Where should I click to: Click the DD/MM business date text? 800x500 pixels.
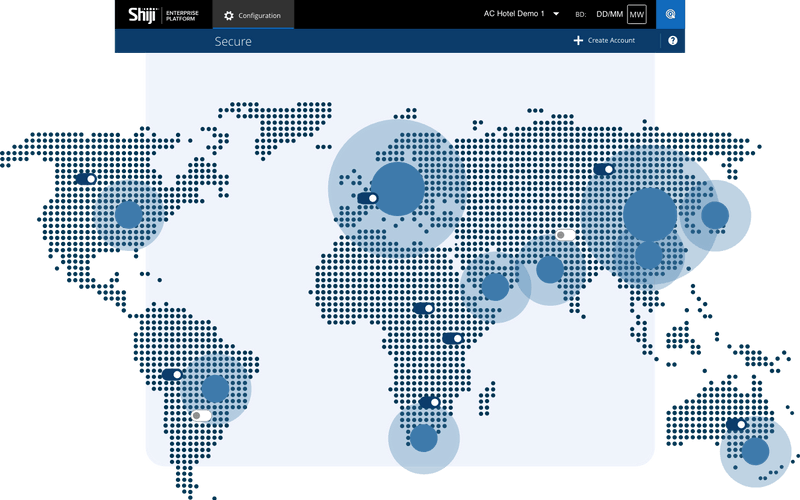point(609,14)
